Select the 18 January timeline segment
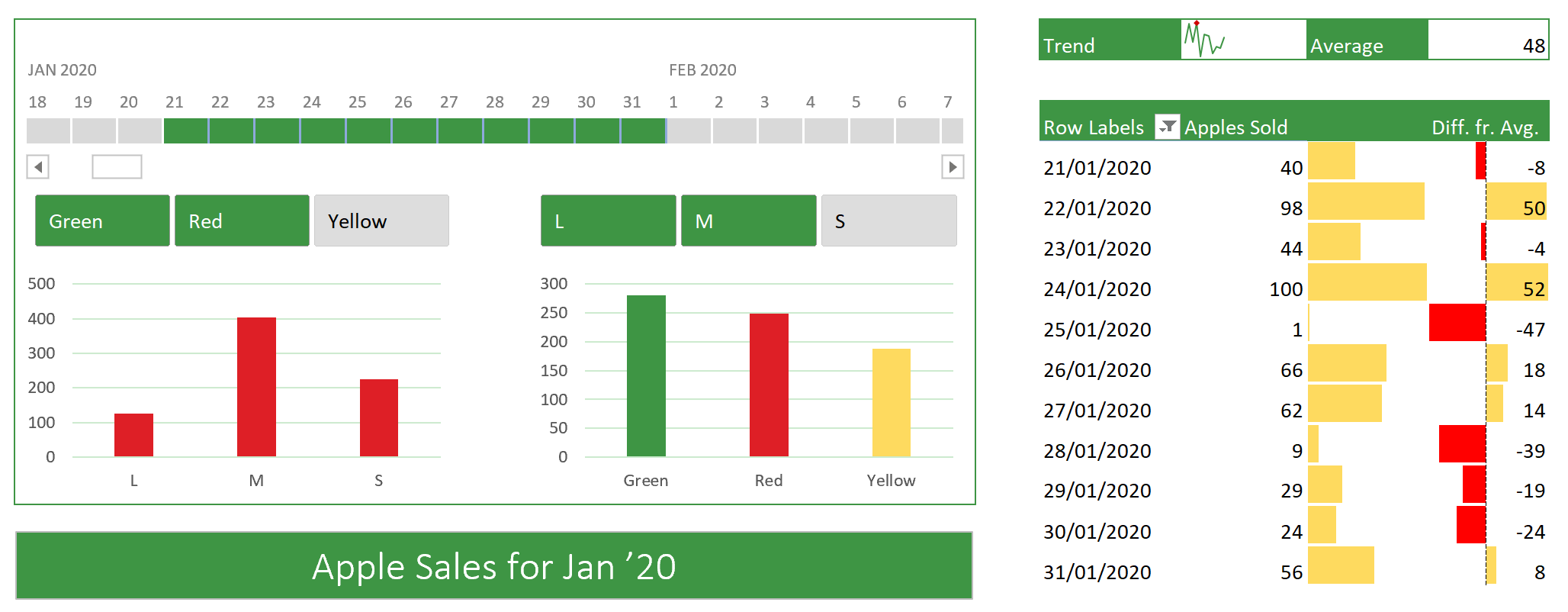 [49, 130]
